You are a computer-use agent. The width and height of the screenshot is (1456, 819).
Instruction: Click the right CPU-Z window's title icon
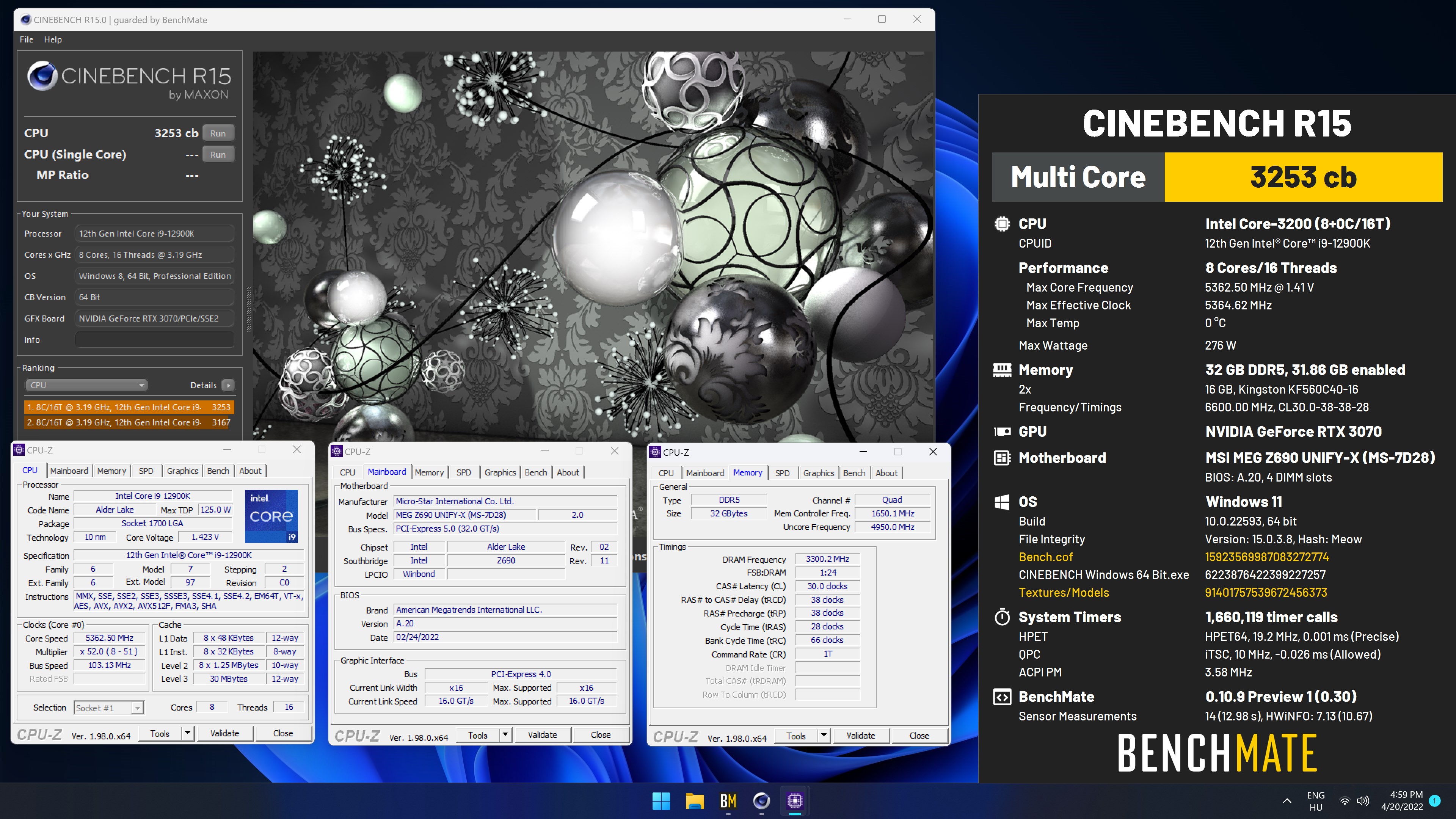655,452
